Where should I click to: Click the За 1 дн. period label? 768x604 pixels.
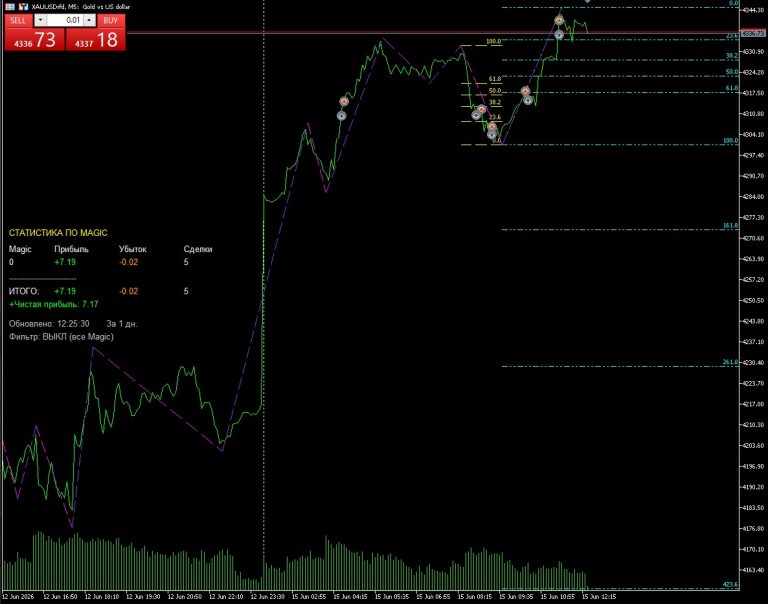(122, 324)
